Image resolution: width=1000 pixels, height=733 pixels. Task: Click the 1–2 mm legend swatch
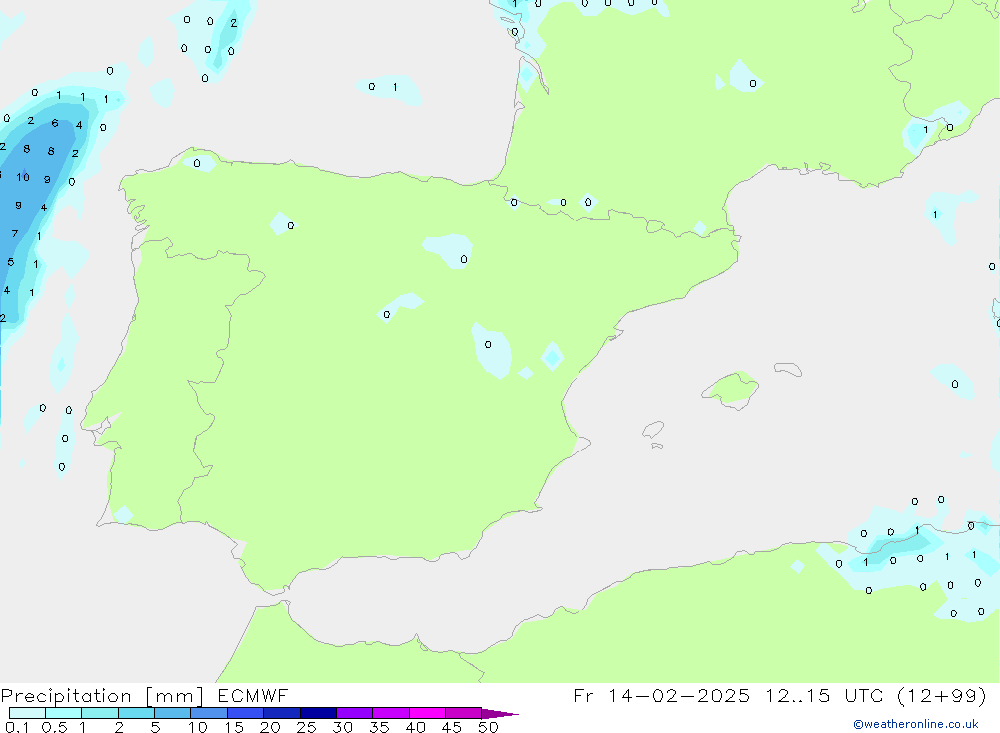tap(99, 713)
